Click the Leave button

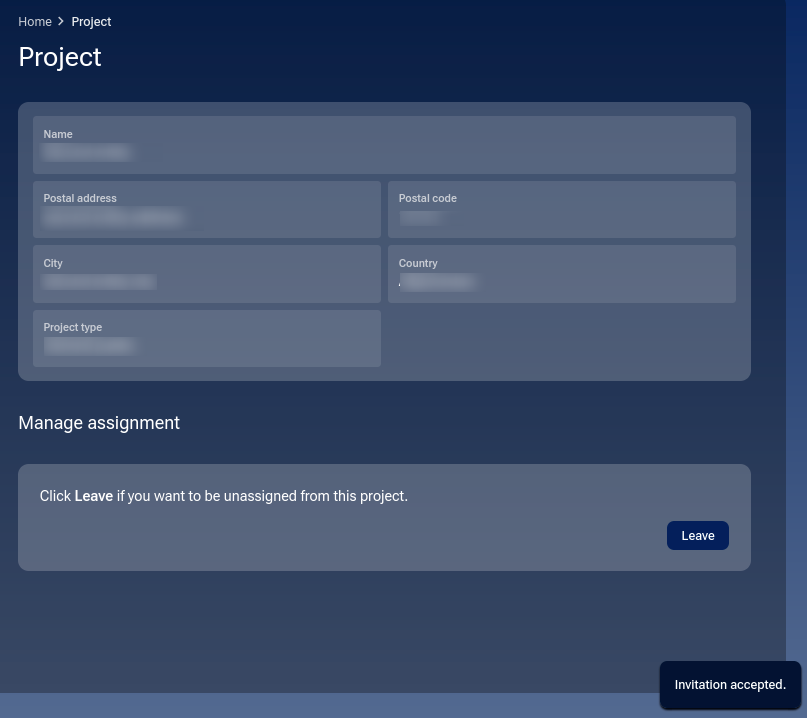click(x=697, y=535)
